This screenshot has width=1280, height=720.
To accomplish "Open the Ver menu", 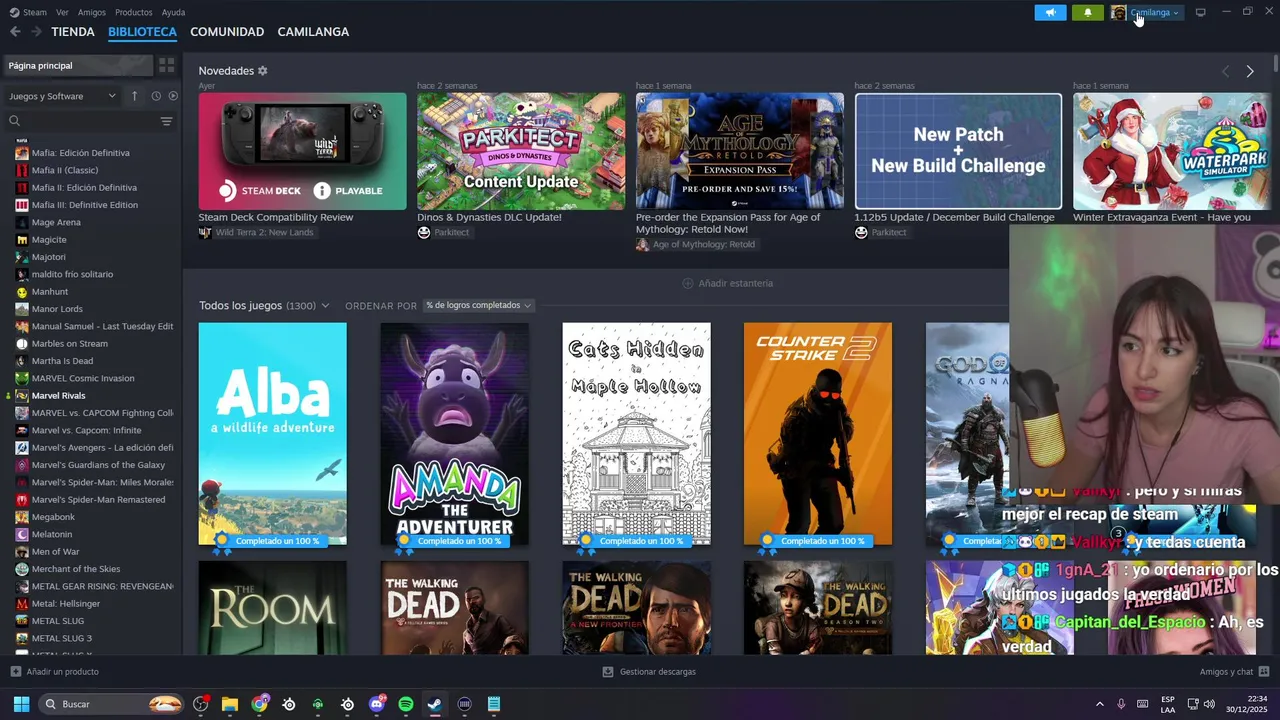I will tap(62, 12).
